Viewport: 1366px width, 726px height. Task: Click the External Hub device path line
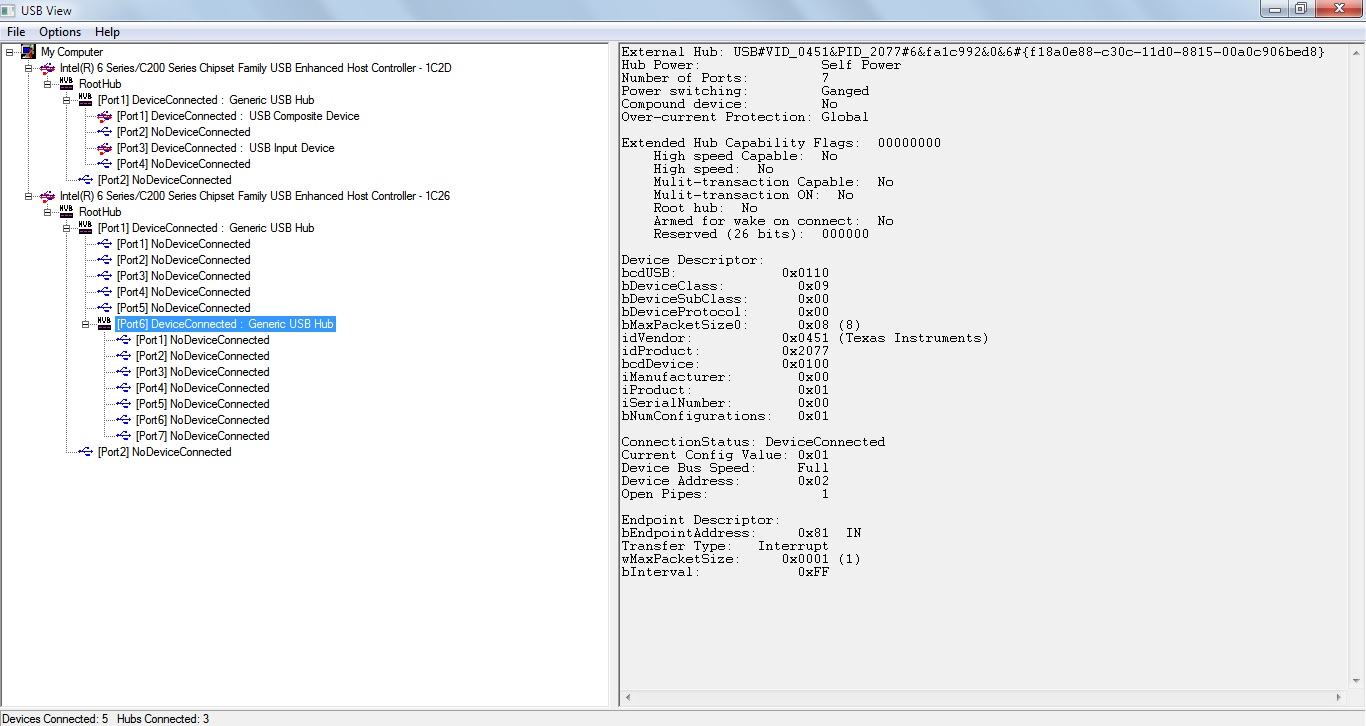pos(973,52)
